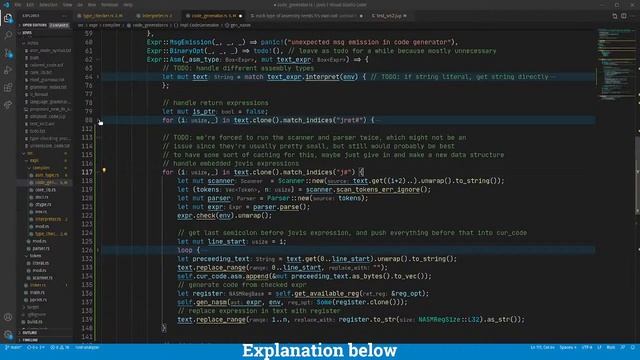Open the Search view in the activity bar

pyautogui.click(x=8, y=36)
